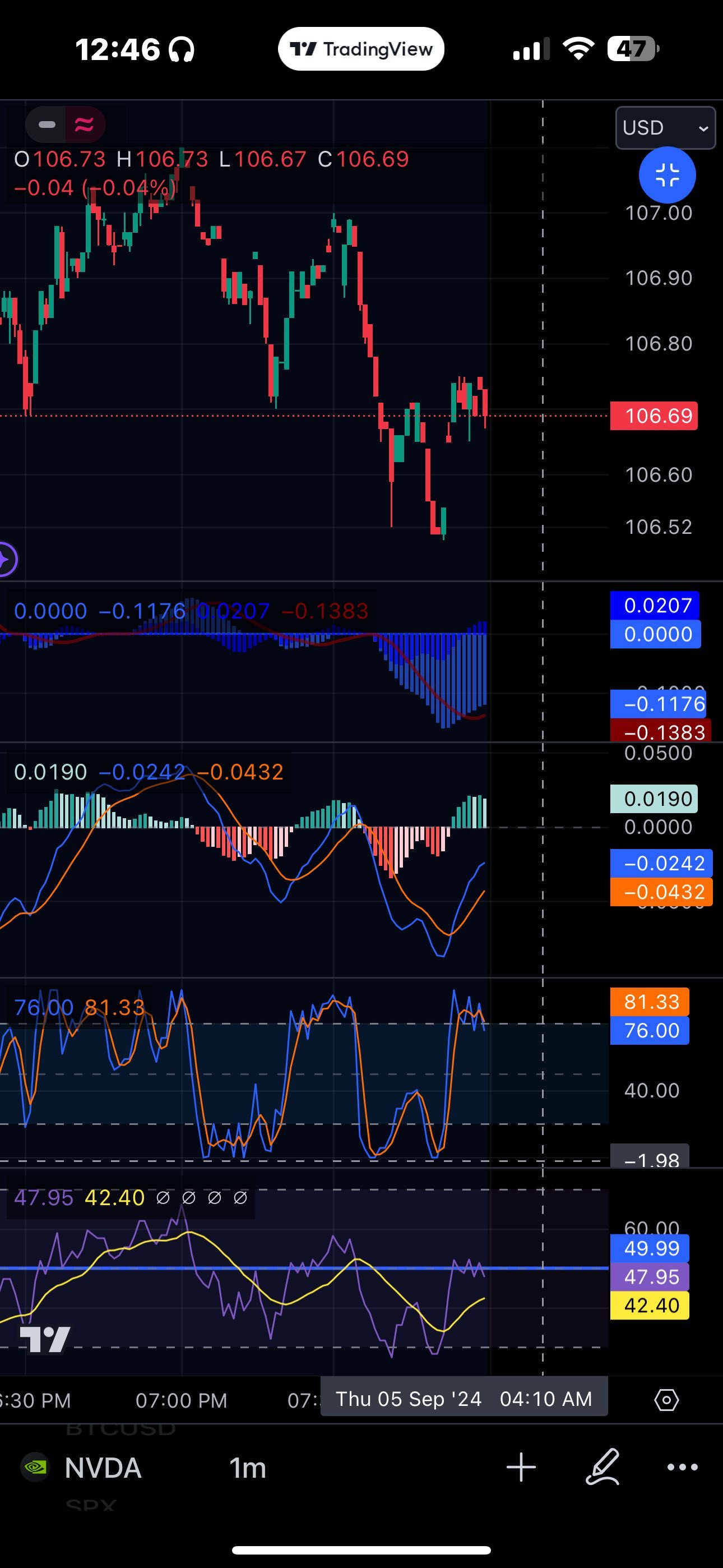Tap the battery indicator showing 47
Viewport: 723px width, 1568px height.
[633, 49]
